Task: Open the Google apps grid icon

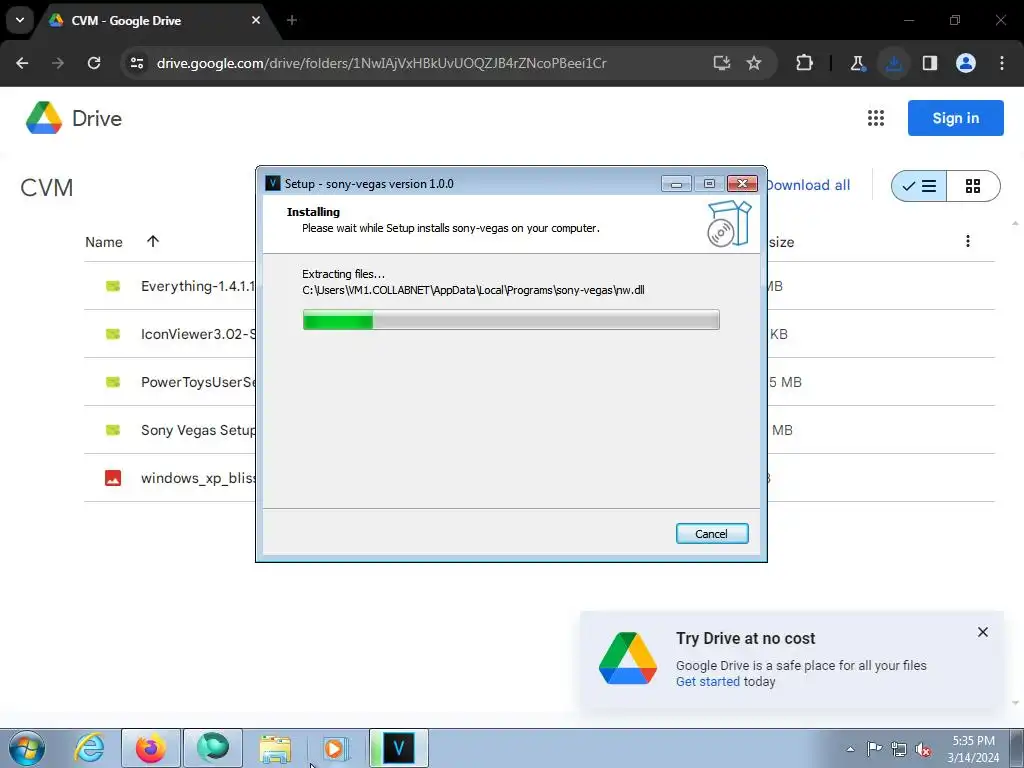Action: tap(875, 118)
